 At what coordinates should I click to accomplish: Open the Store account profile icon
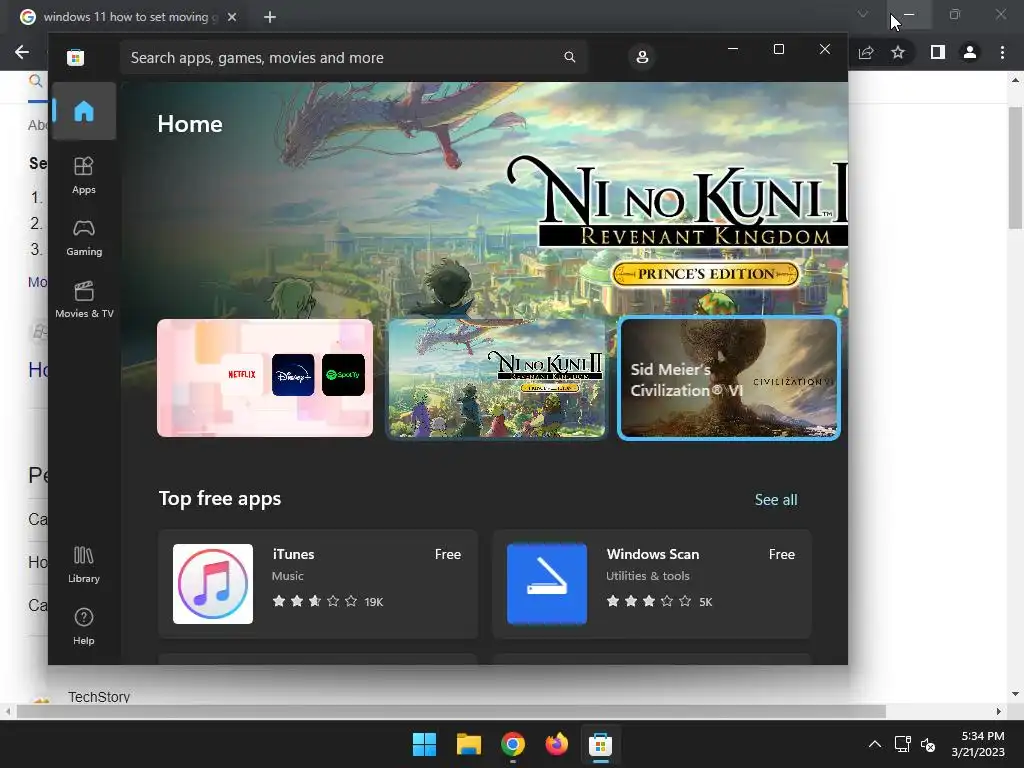pos(642,57)
